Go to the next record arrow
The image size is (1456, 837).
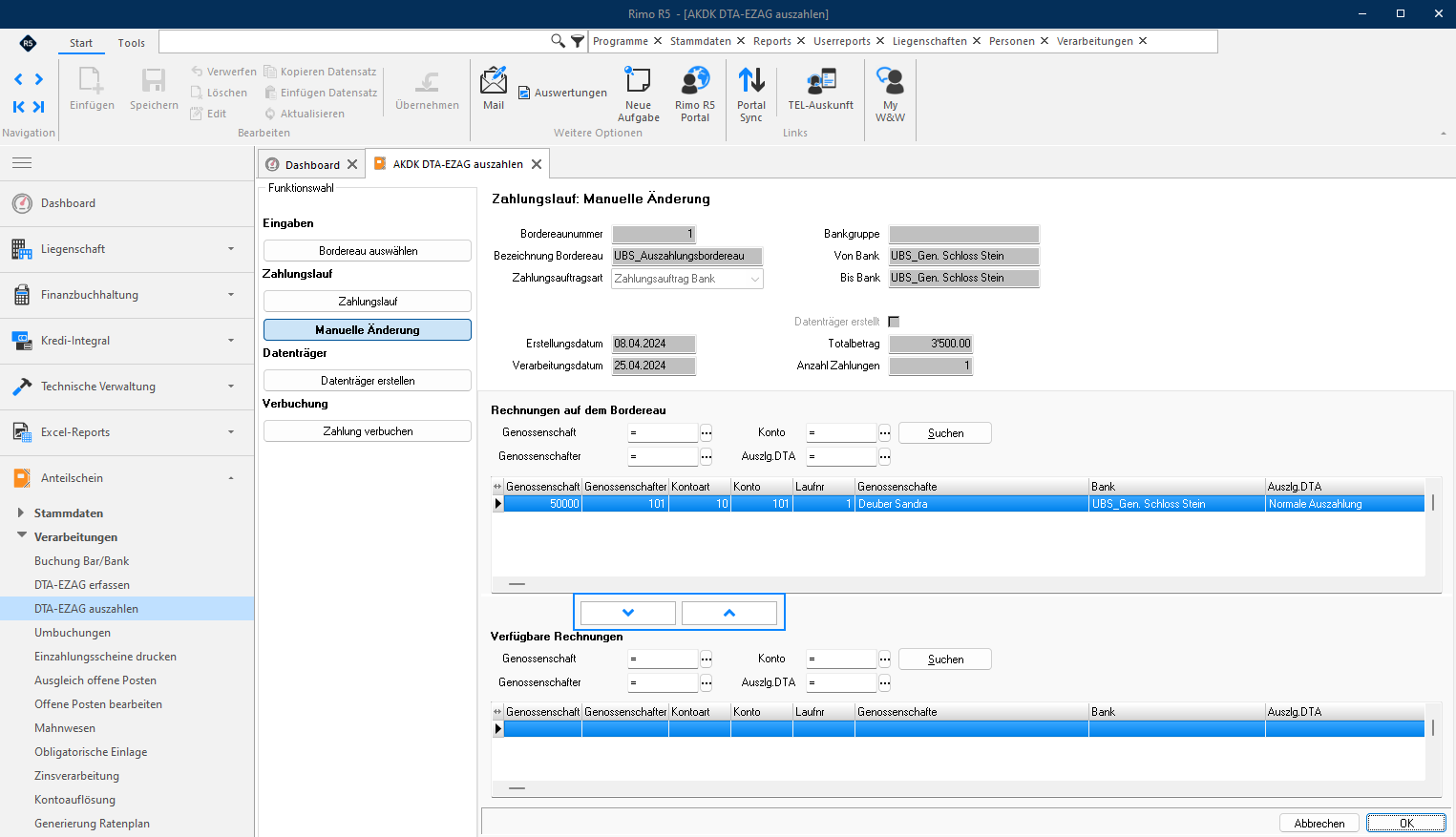[39, 79]
